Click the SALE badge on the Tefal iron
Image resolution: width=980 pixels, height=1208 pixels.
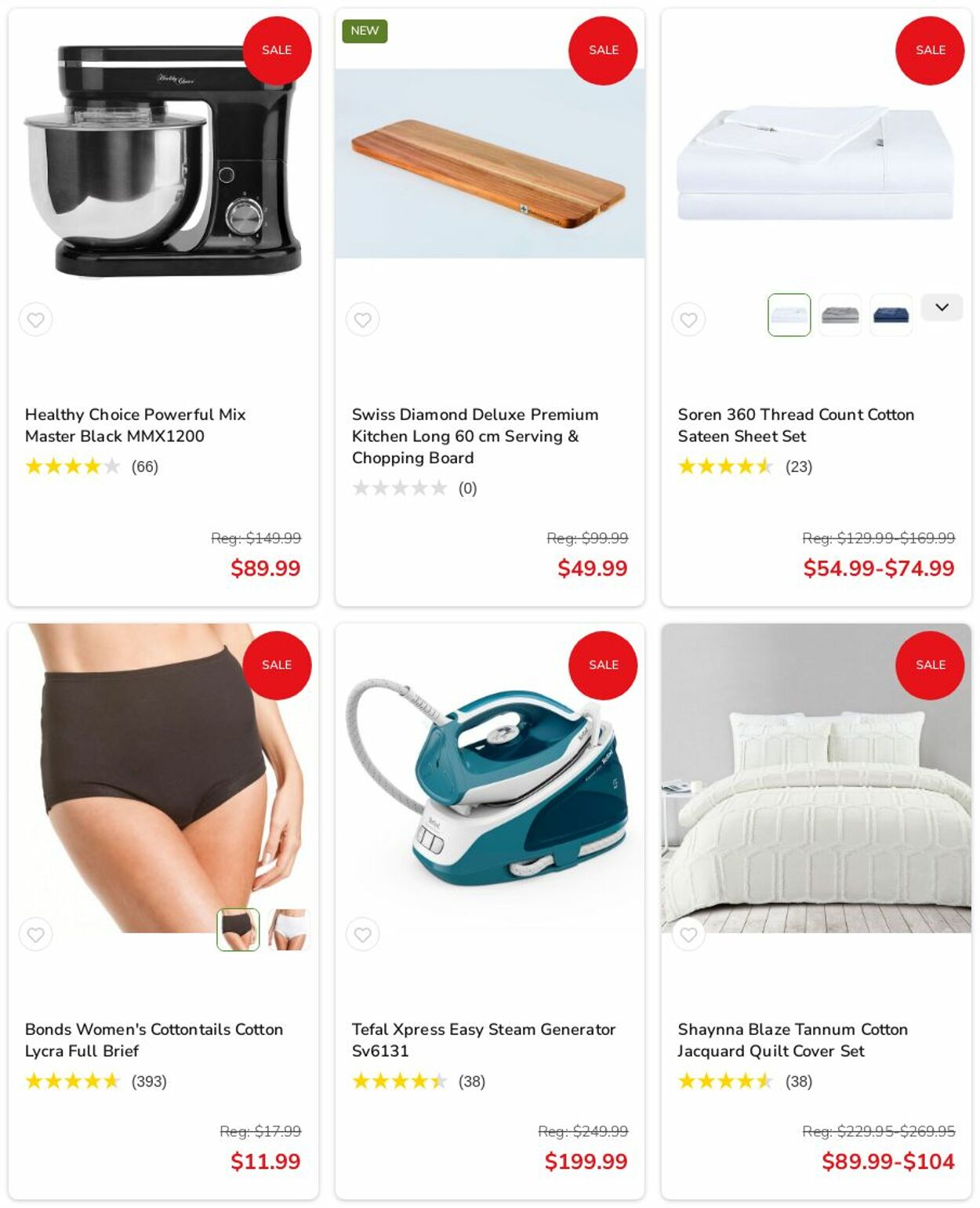(603, 665)
